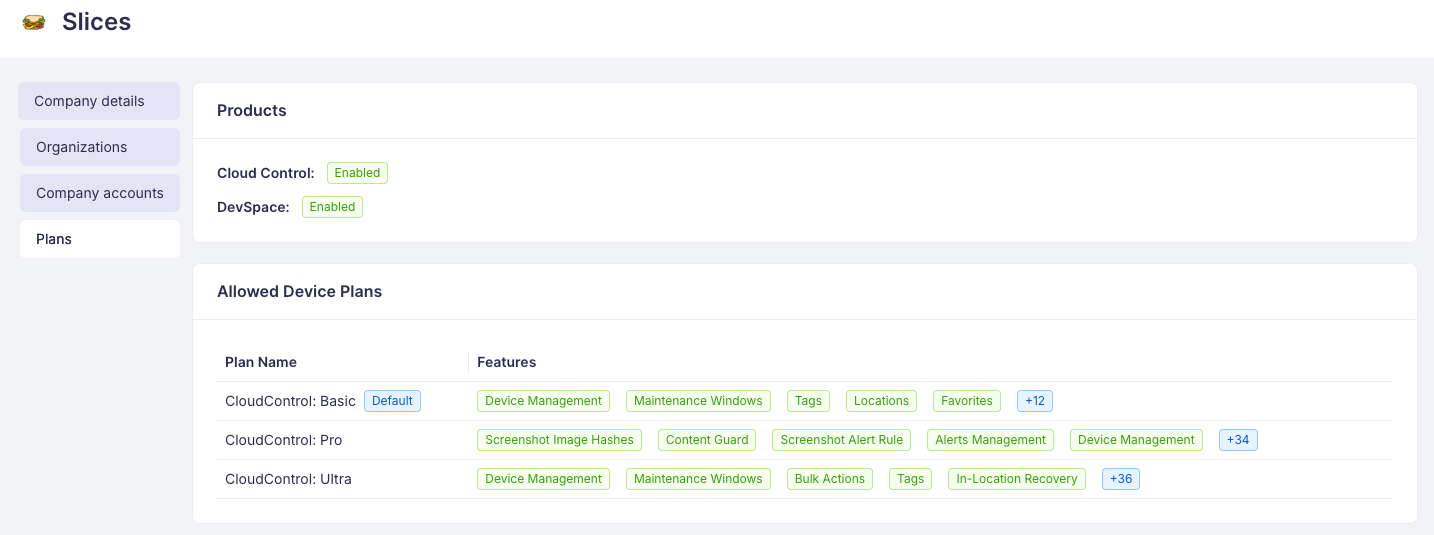Image resolution: width=1434 pixels, height=535 pixels.
Task: Select the CloudControl: Ultra plan name
Action: pyautogui.click(x=288, y=479)
